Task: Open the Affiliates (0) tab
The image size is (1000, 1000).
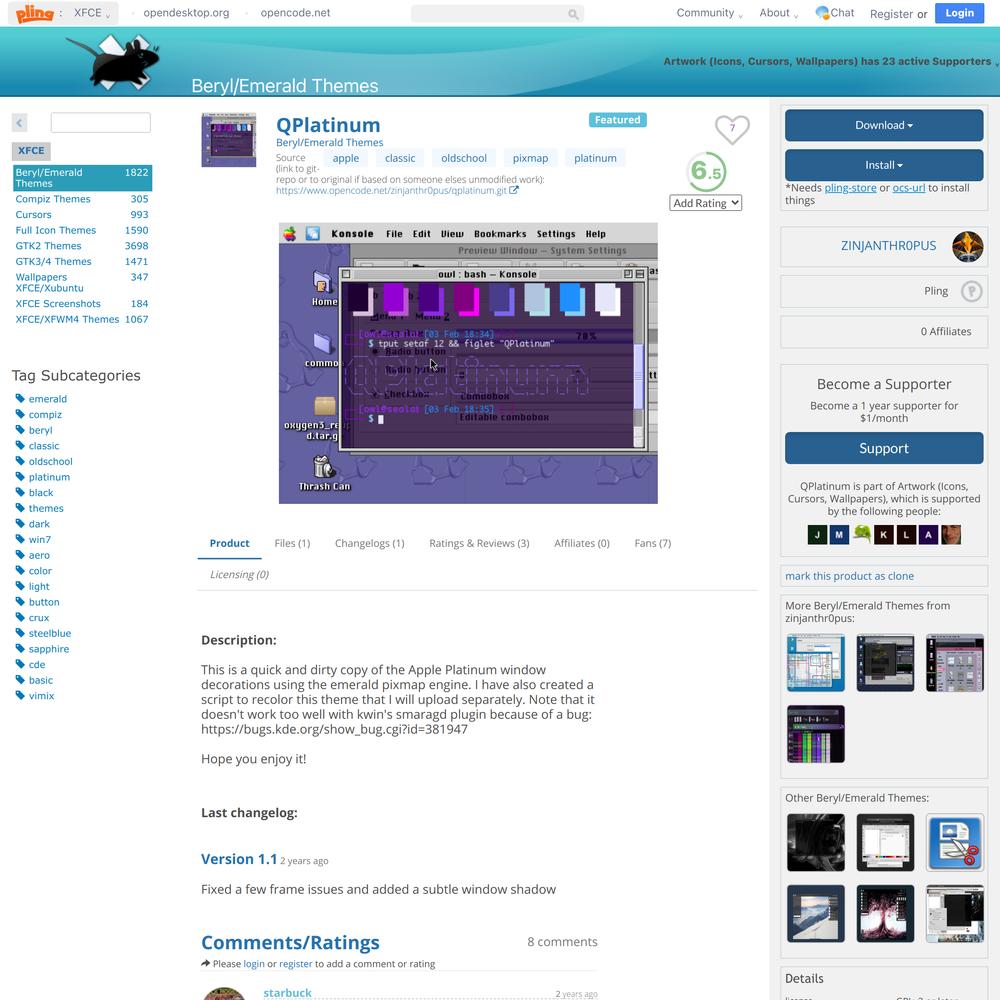Action: point(582,543)
